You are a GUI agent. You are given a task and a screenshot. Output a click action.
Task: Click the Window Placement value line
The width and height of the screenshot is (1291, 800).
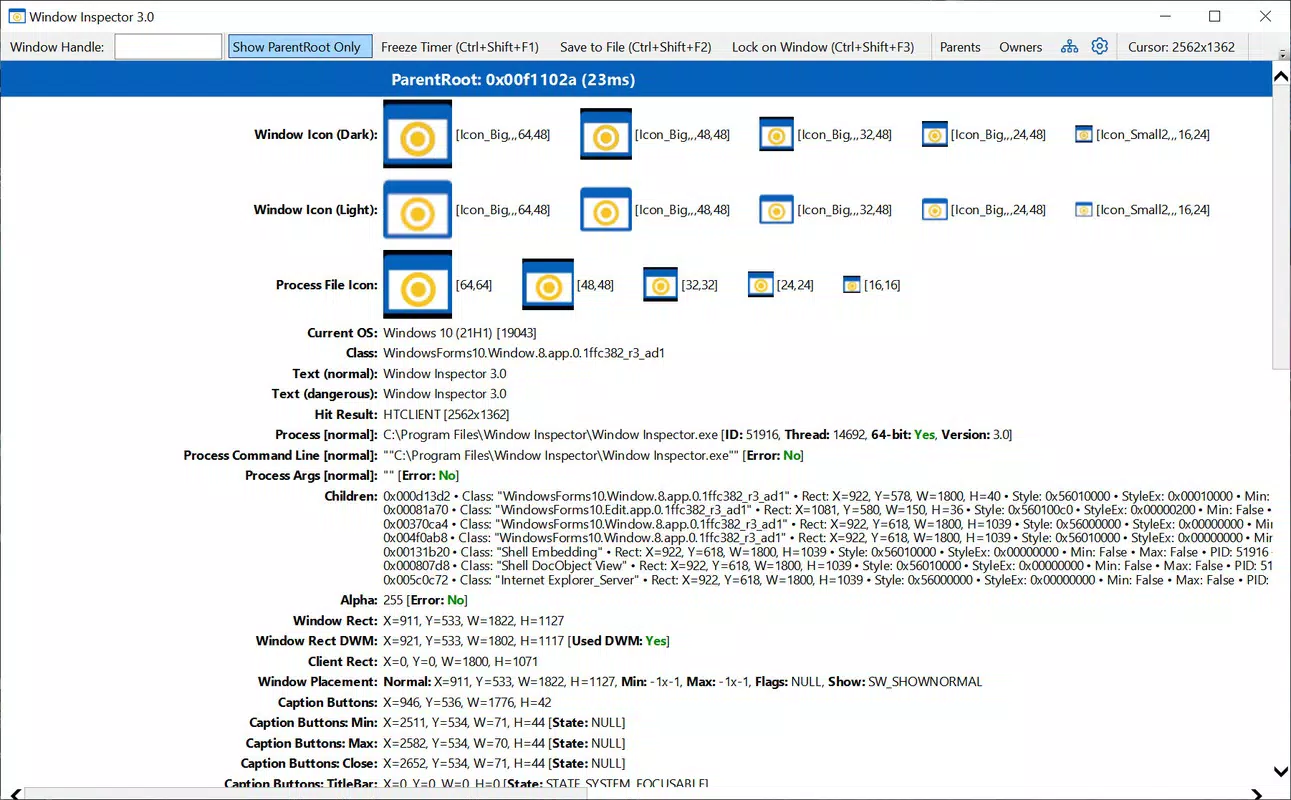click(683, 682)
